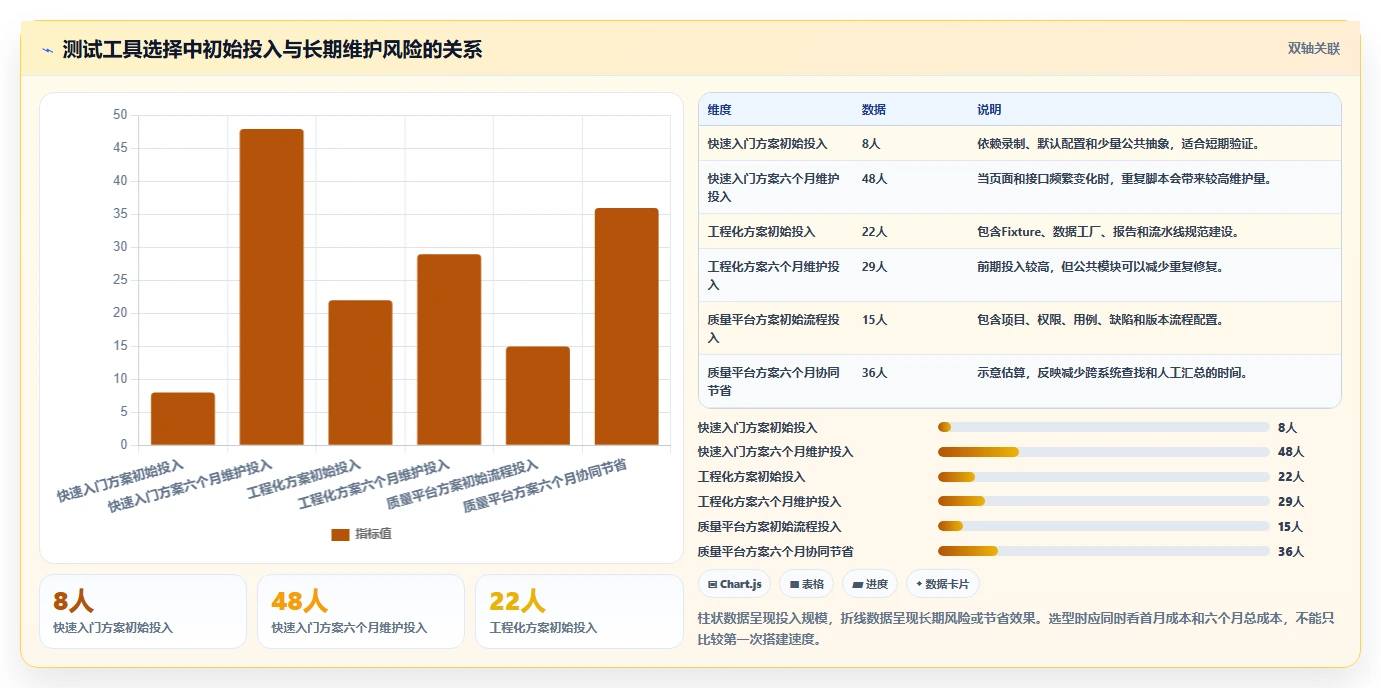Click the 36人 value beside the progress bars

click(1291, 552)
